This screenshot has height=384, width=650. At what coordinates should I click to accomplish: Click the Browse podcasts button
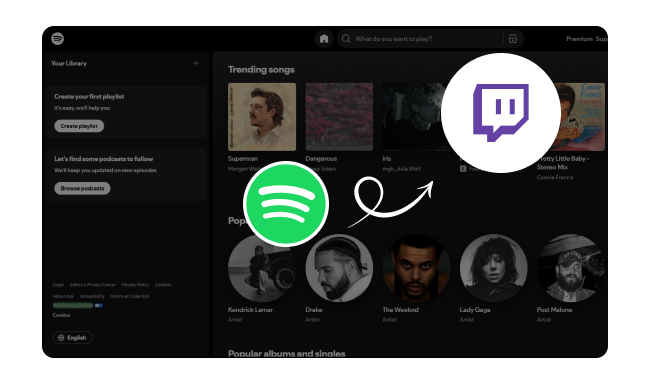82,188
